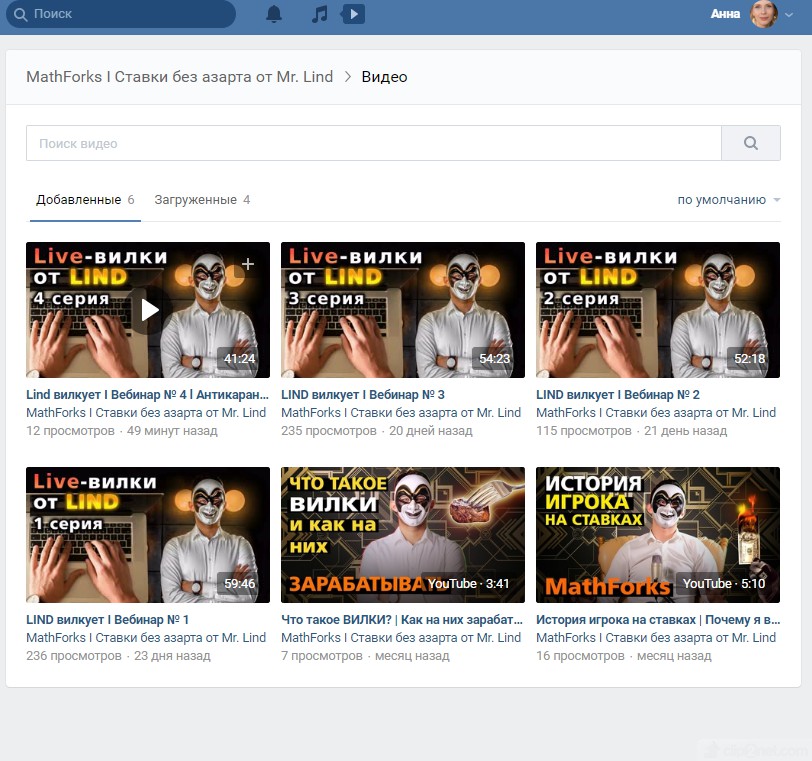
Task: Open the notifications bell icon
Action: (x=273, y=14)
